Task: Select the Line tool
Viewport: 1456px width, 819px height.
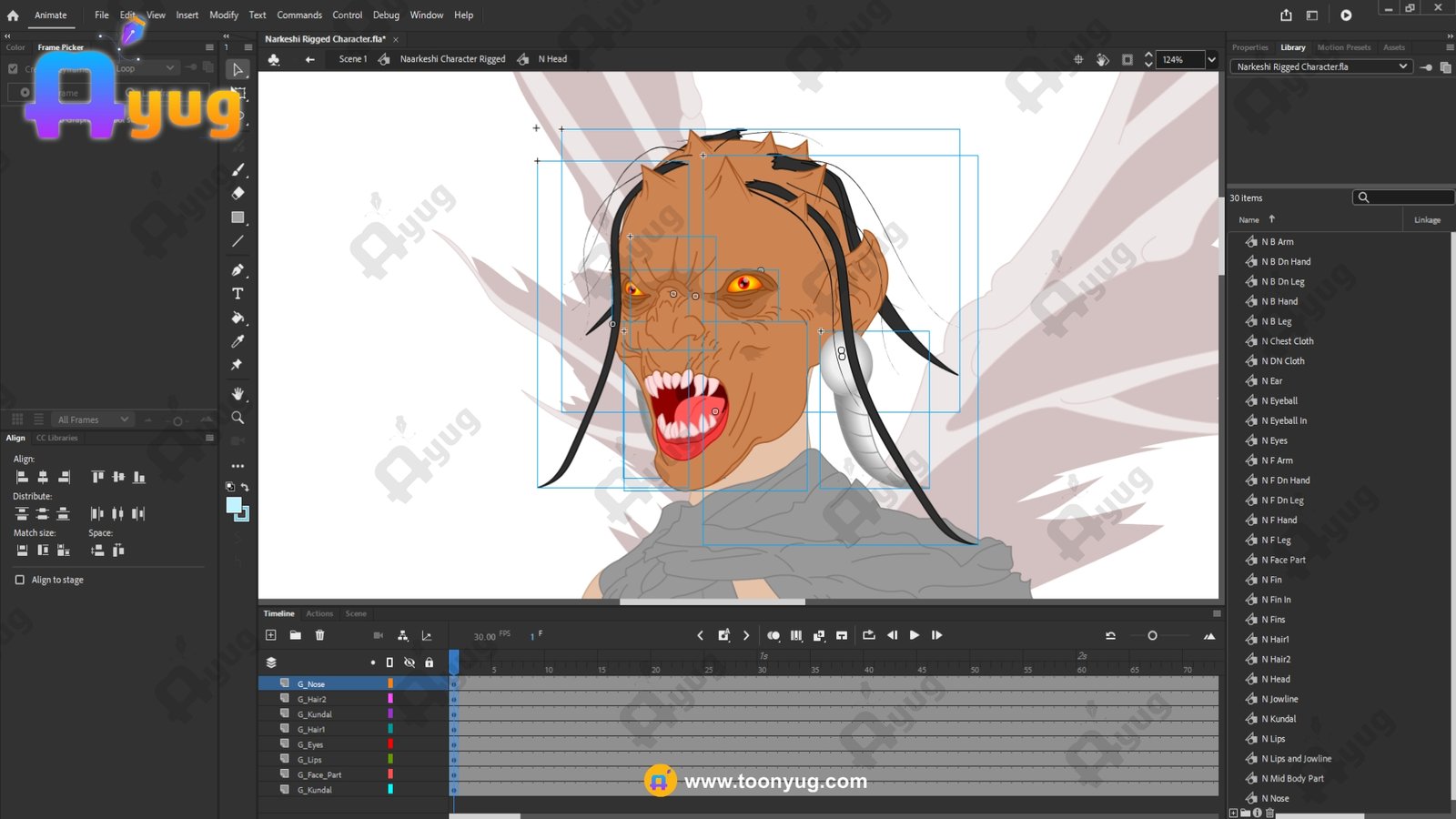Action: coord(238,241)
